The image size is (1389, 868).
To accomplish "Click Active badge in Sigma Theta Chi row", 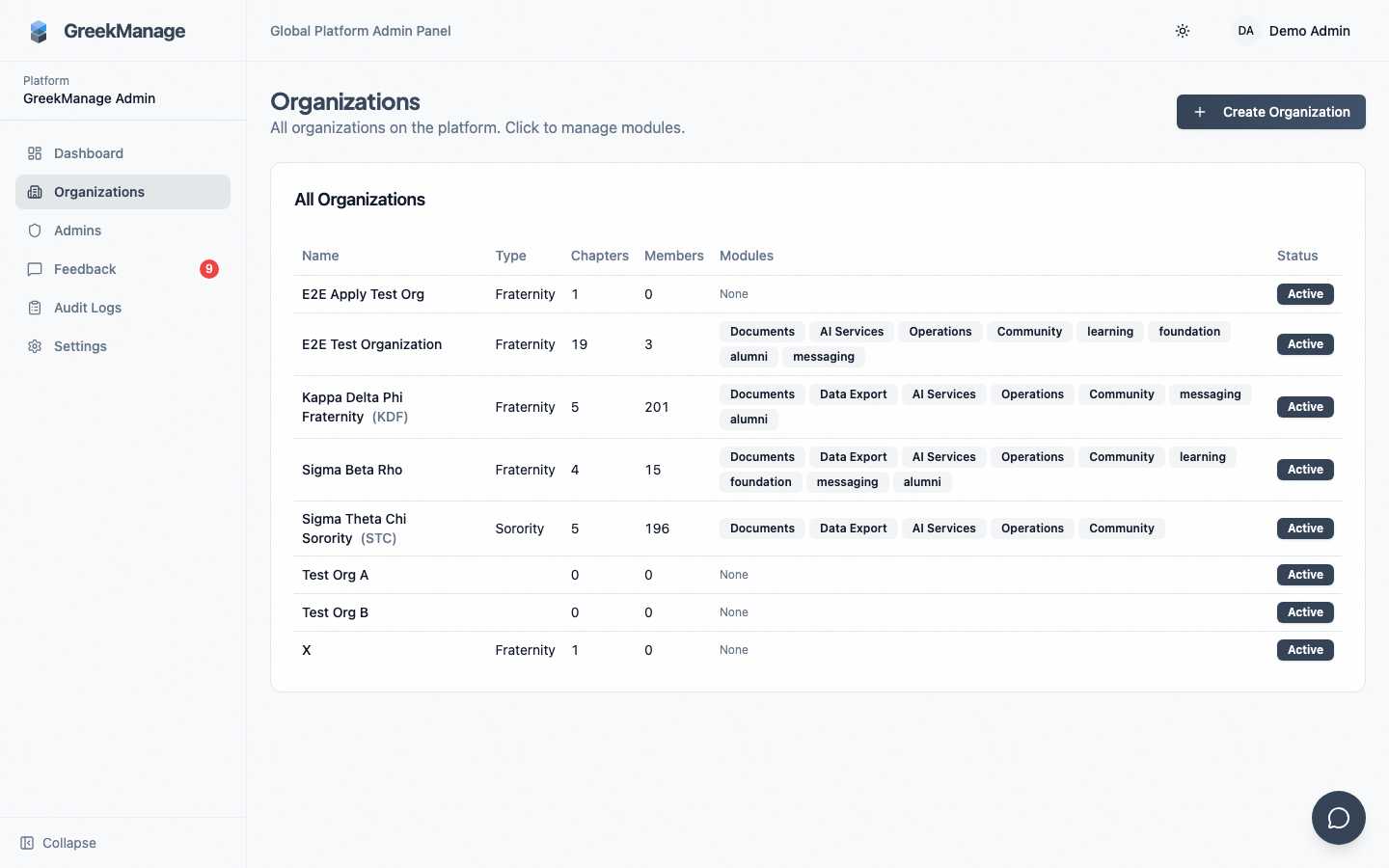I will [x=1305, y=529].
